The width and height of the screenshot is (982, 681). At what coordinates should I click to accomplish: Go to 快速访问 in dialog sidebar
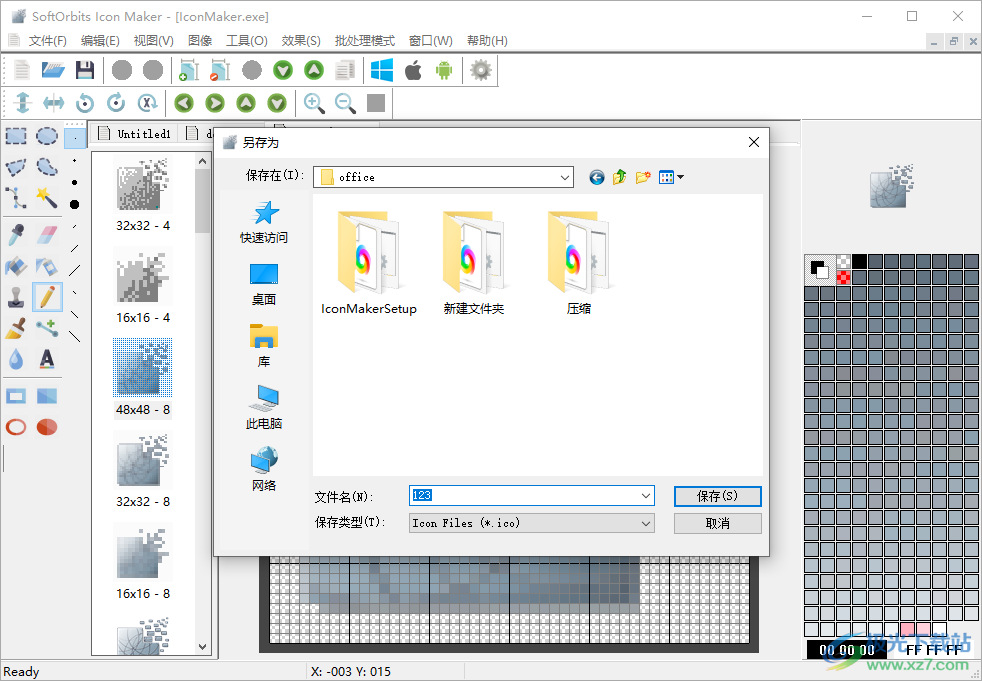[x=264, y=222]
